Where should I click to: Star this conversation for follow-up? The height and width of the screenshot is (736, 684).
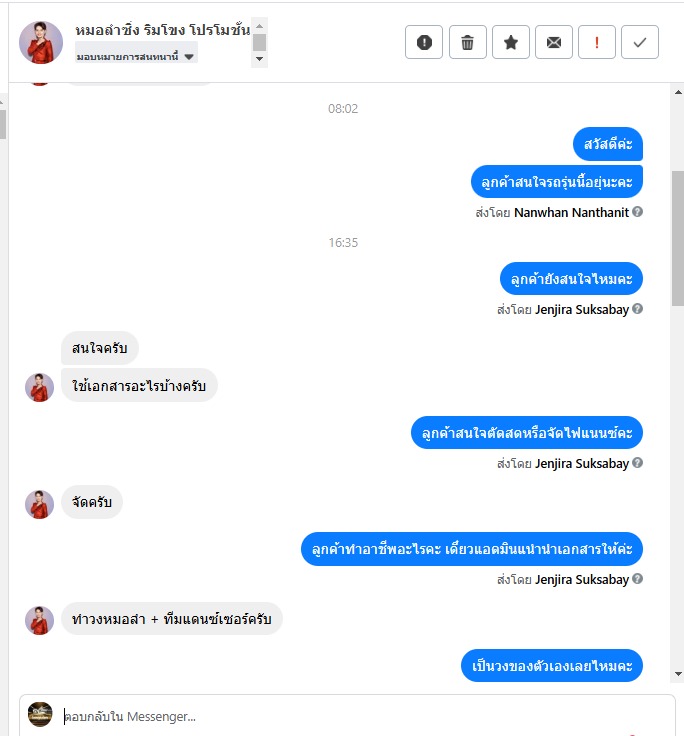pos(511,42)
